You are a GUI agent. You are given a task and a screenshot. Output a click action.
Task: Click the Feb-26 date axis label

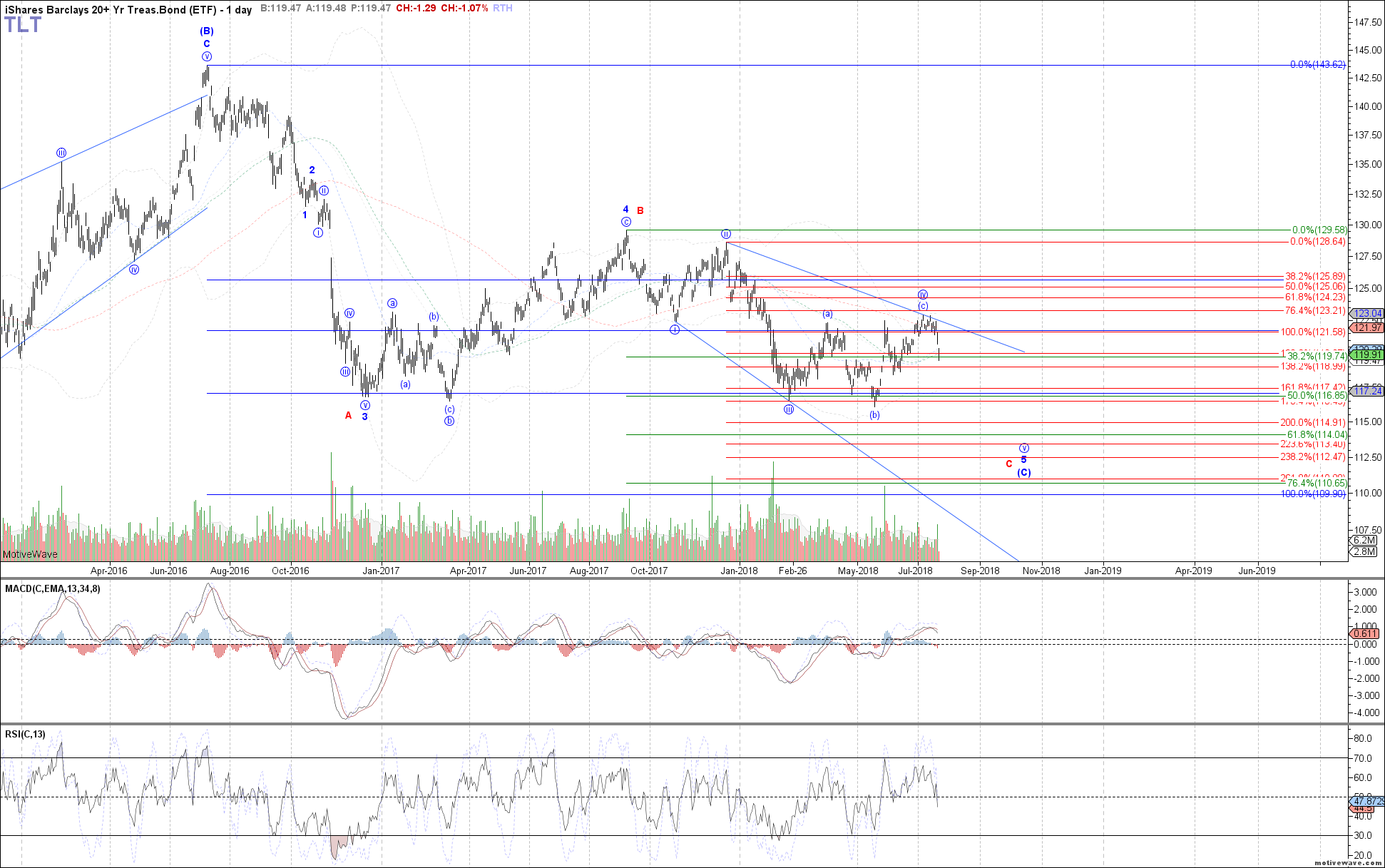coord(793,571)
